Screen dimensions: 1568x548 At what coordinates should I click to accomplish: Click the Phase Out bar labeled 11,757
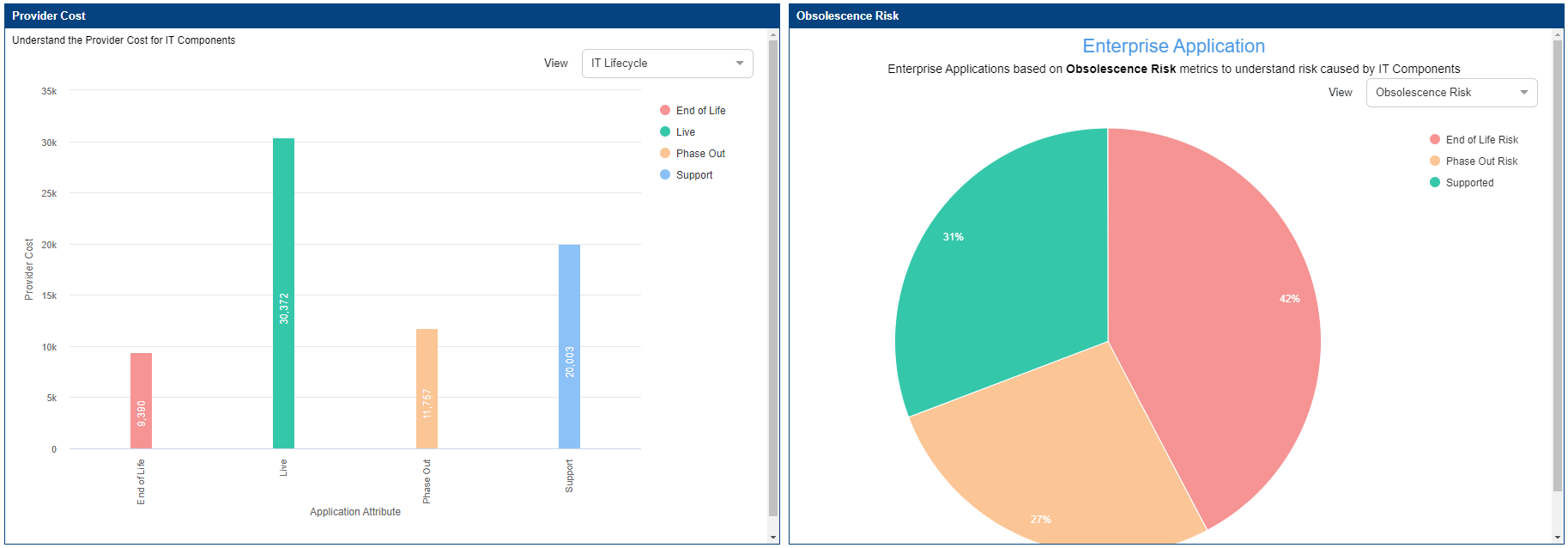coord(427,388)
